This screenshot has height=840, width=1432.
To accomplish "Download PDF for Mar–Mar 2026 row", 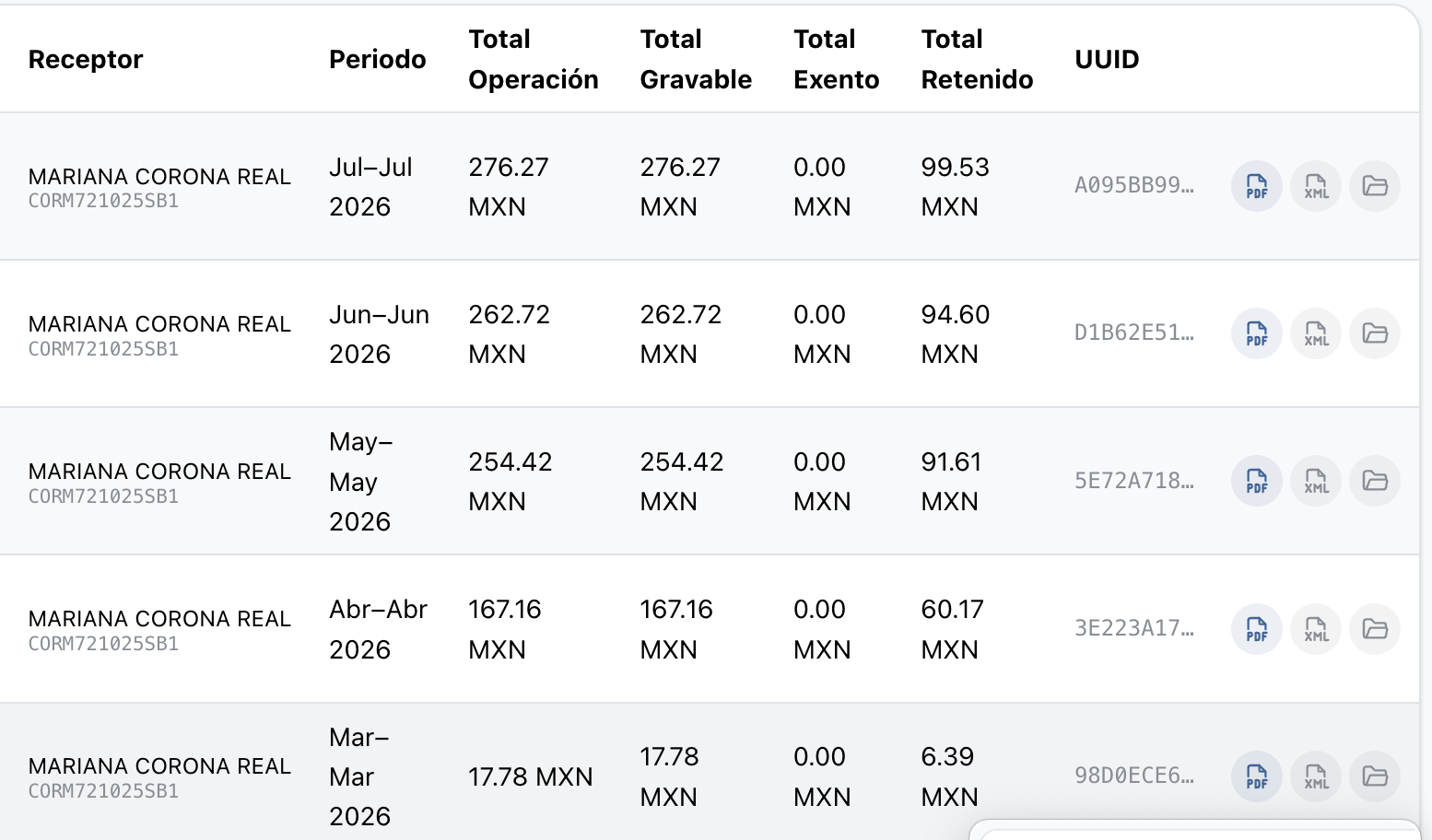I will (x=1257, y=776).
